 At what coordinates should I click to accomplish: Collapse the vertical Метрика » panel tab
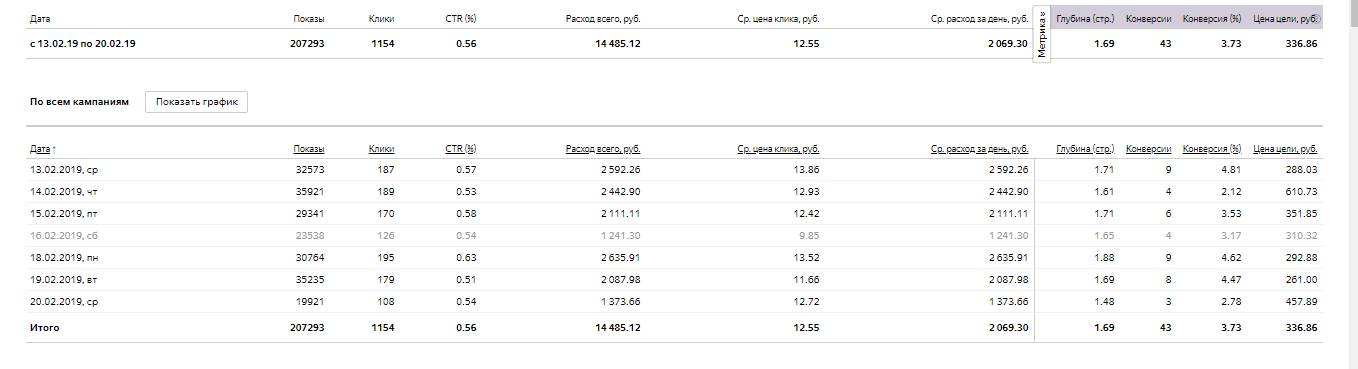(1042, 36)
